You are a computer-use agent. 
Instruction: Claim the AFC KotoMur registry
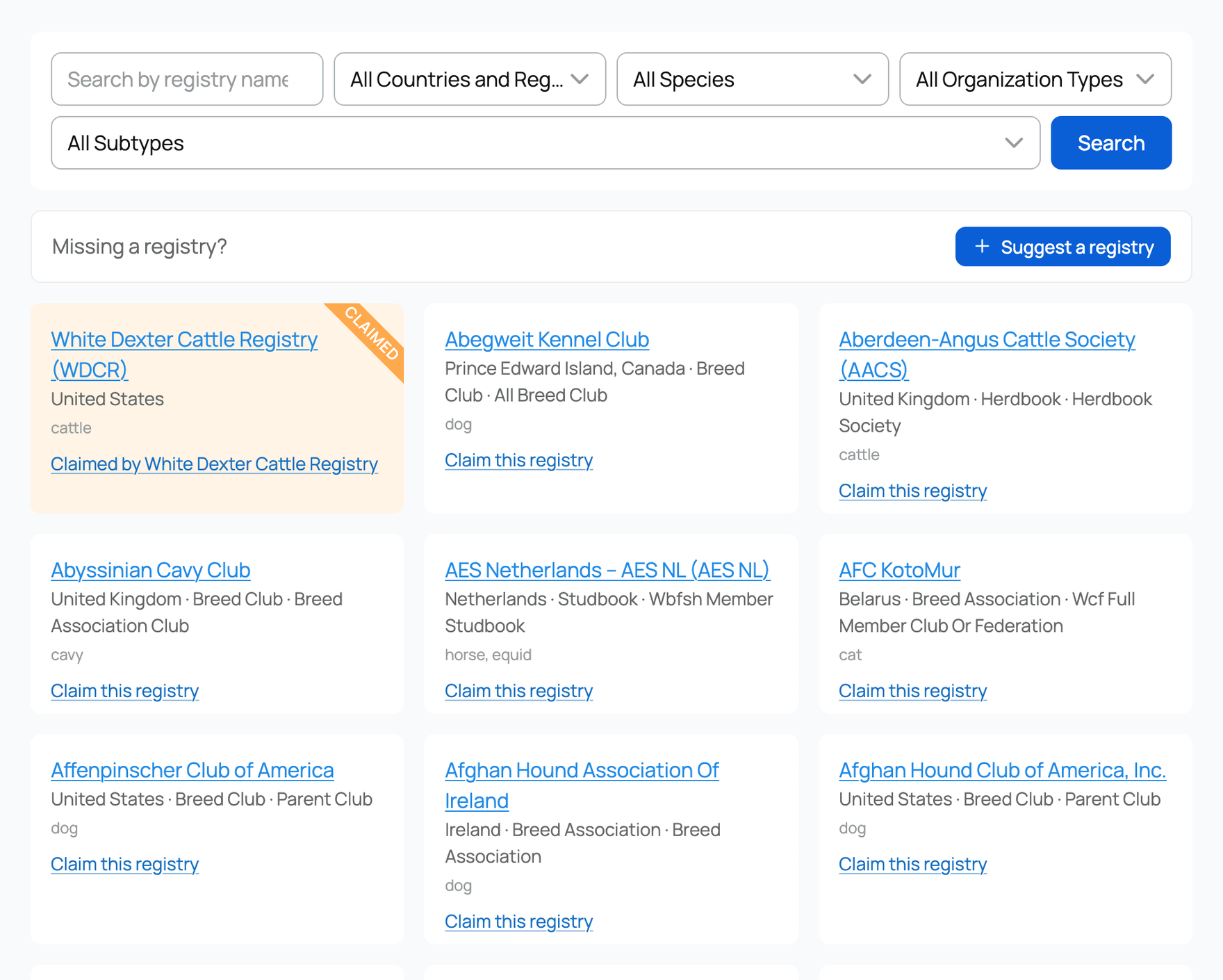click(912, 691)
